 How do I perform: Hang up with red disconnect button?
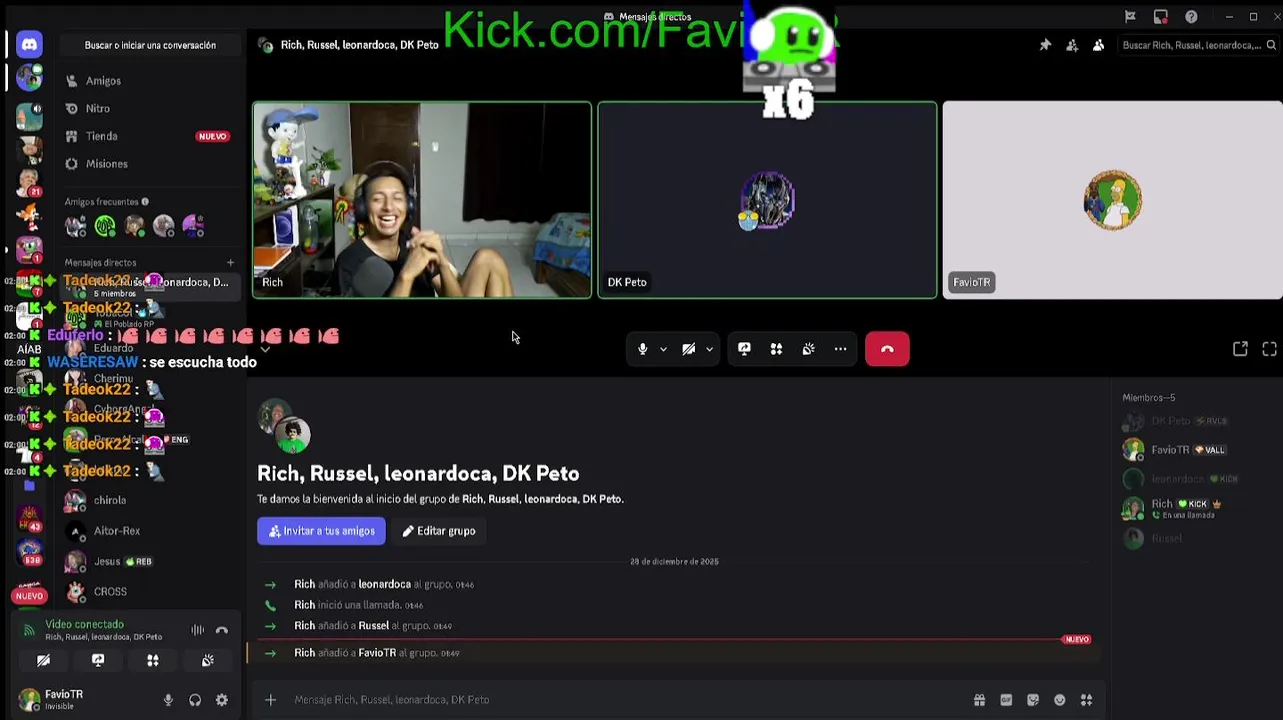tap(887, 349)
